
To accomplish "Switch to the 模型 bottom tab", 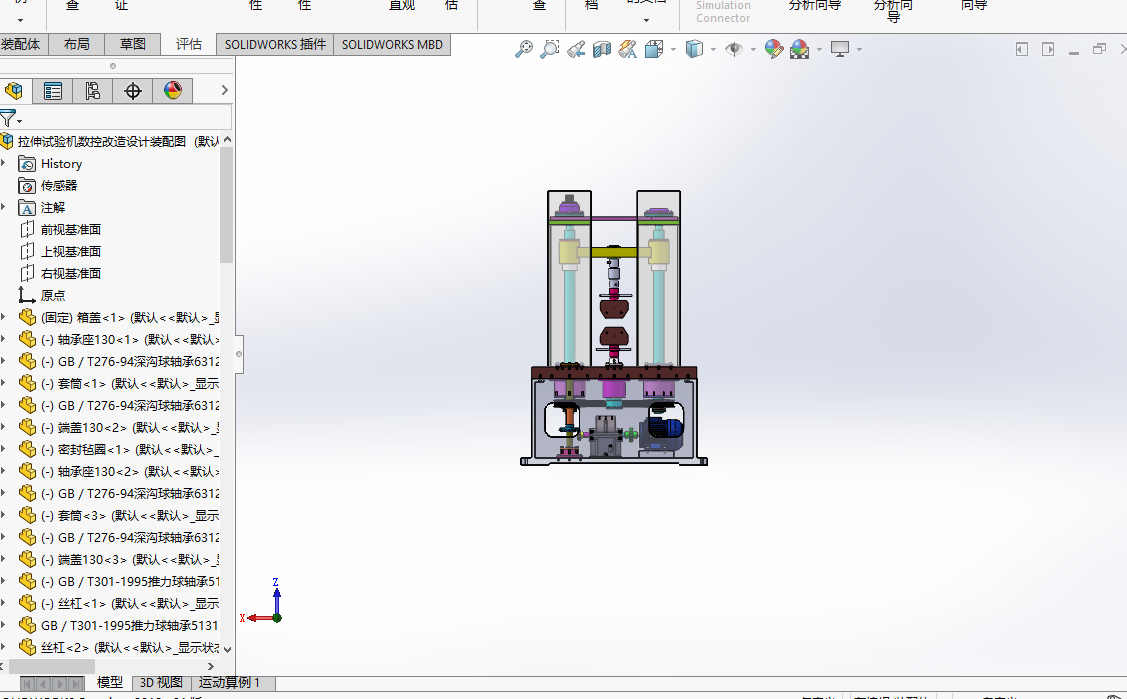I will pyautogui.click(x=109, y=682).
